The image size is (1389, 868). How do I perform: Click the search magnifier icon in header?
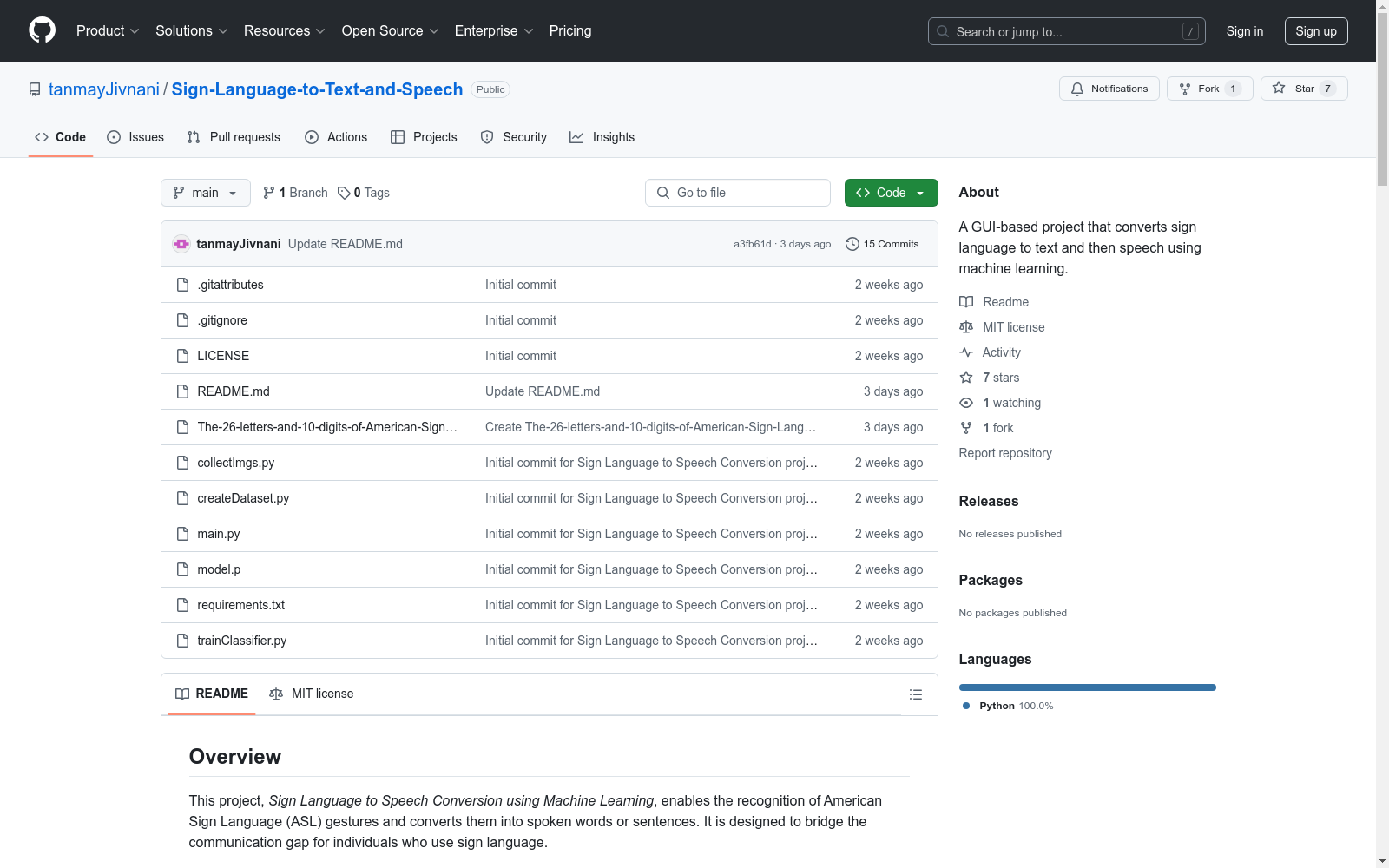tap(943, 31)
